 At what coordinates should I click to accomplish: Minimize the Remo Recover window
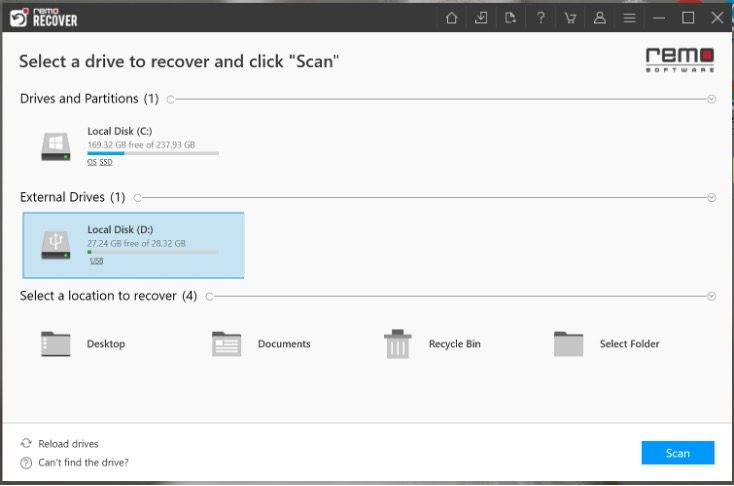(659, 18)
